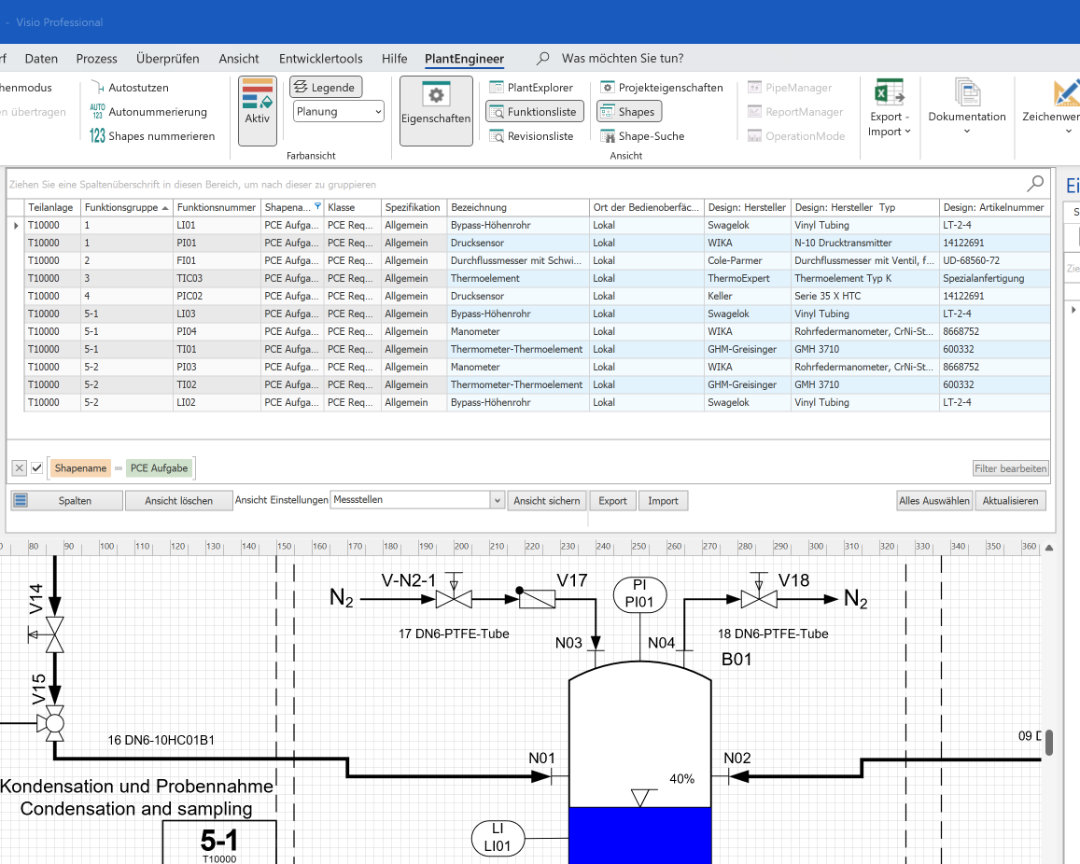
Task: Click Filter bearbeiten
Action: [x=1010, y=469]
